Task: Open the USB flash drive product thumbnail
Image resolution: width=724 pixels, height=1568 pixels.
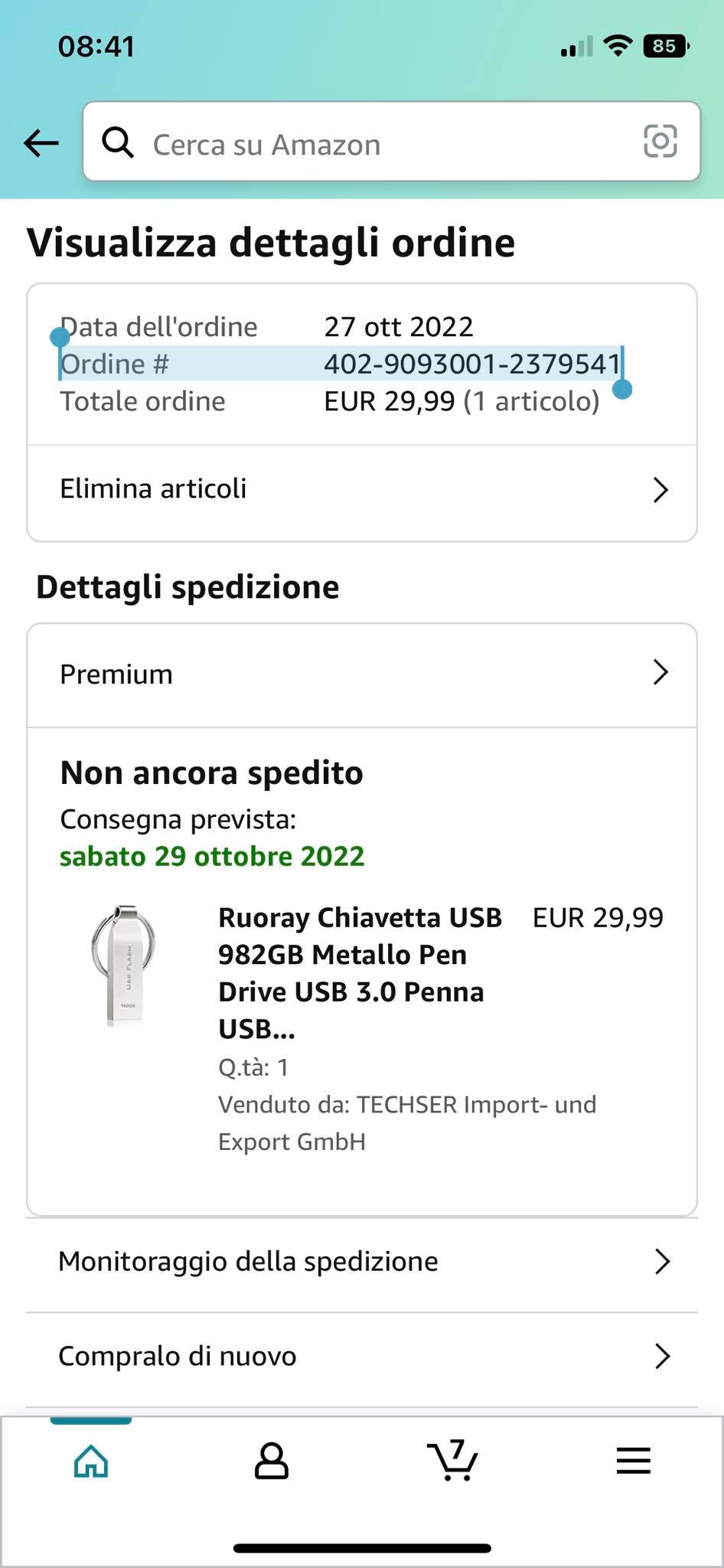Action: (x=124, y=965)
